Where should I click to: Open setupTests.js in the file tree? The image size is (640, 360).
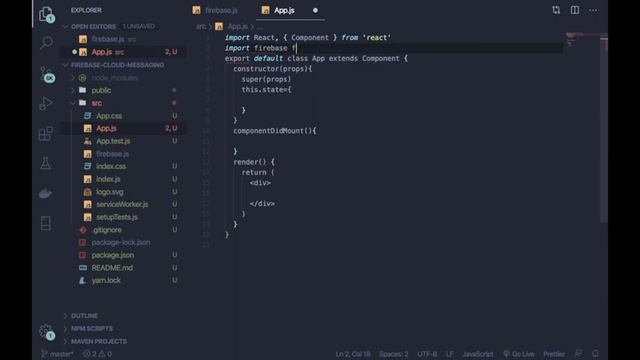pyautogui.click(x=117, y=217)
